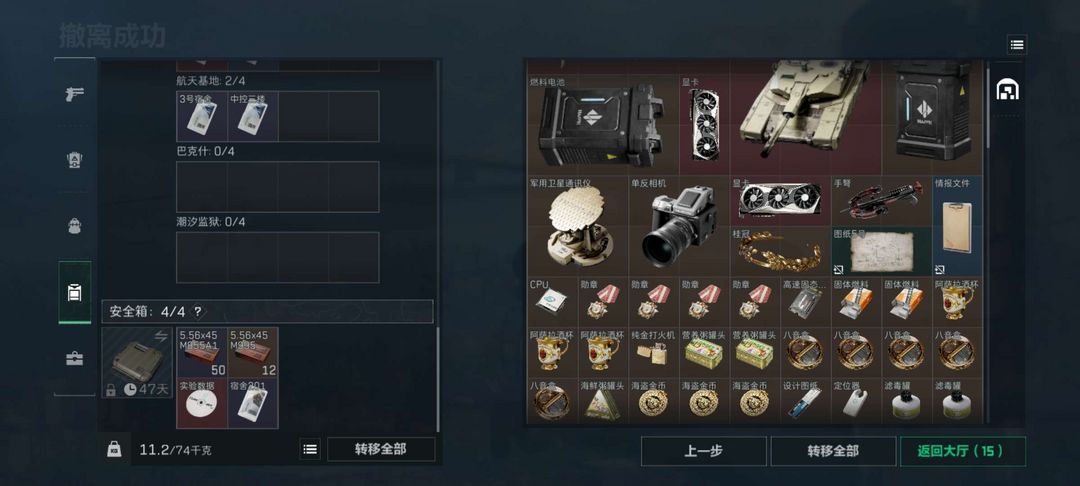Viewport: 1080px width, 486px height.
Task: Click the weight bag icon at bottom left
Action: tap(114, 450)
